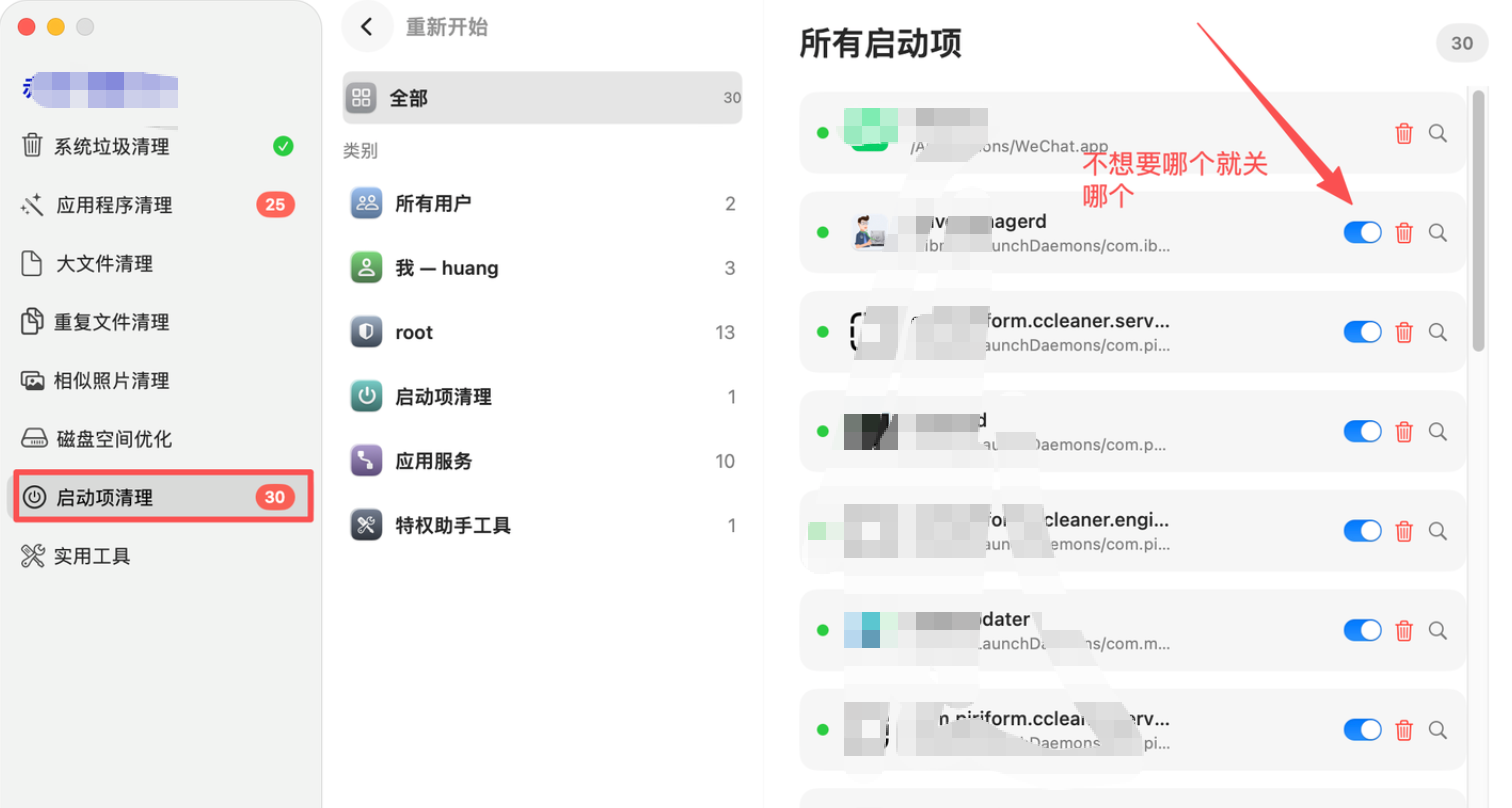Image resolution: width=1512 pixels, height=808 pixels.
Task: Click the 重新开始 label
Action: (447, 27)
